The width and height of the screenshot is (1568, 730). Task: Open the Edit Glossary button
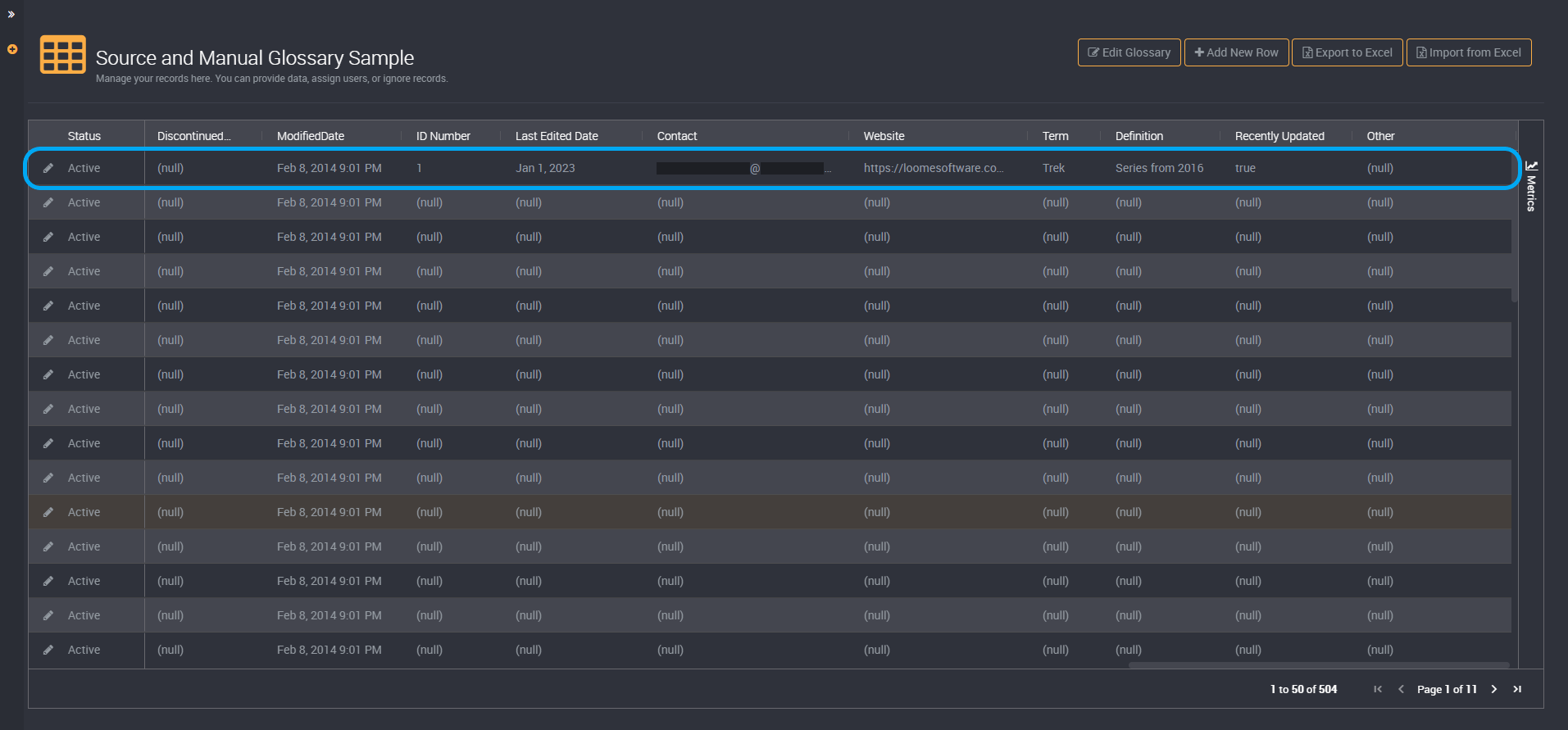(x=1129, y=52)
